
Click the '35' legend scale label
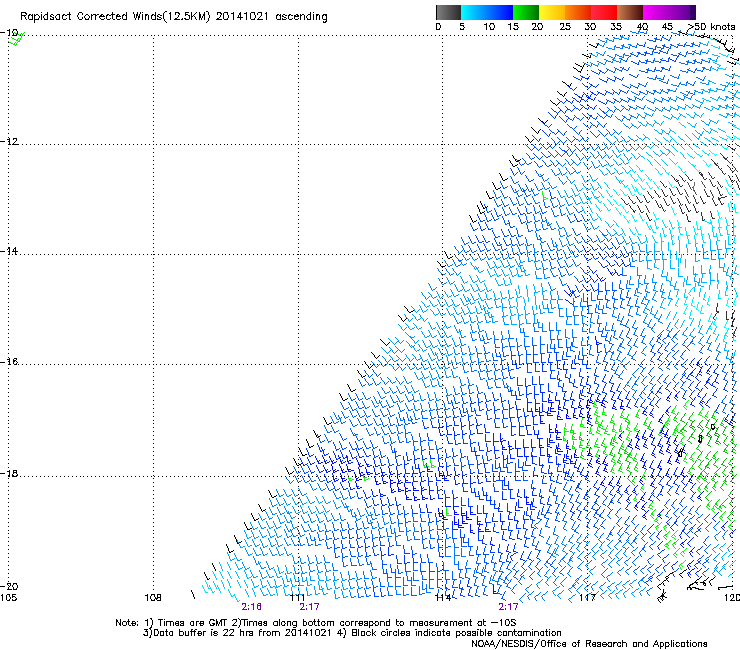pos(616,27)
